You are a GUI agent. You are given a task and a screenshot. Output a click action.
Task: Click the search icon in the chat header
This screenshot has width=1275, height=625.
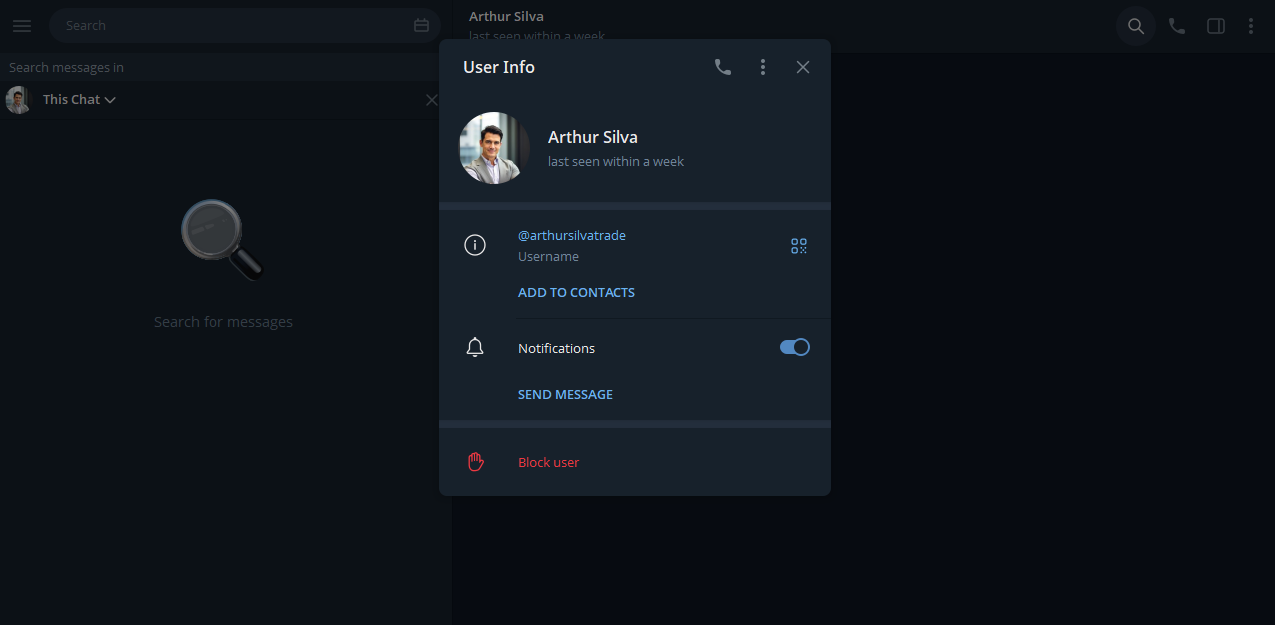pos(1135,26)
